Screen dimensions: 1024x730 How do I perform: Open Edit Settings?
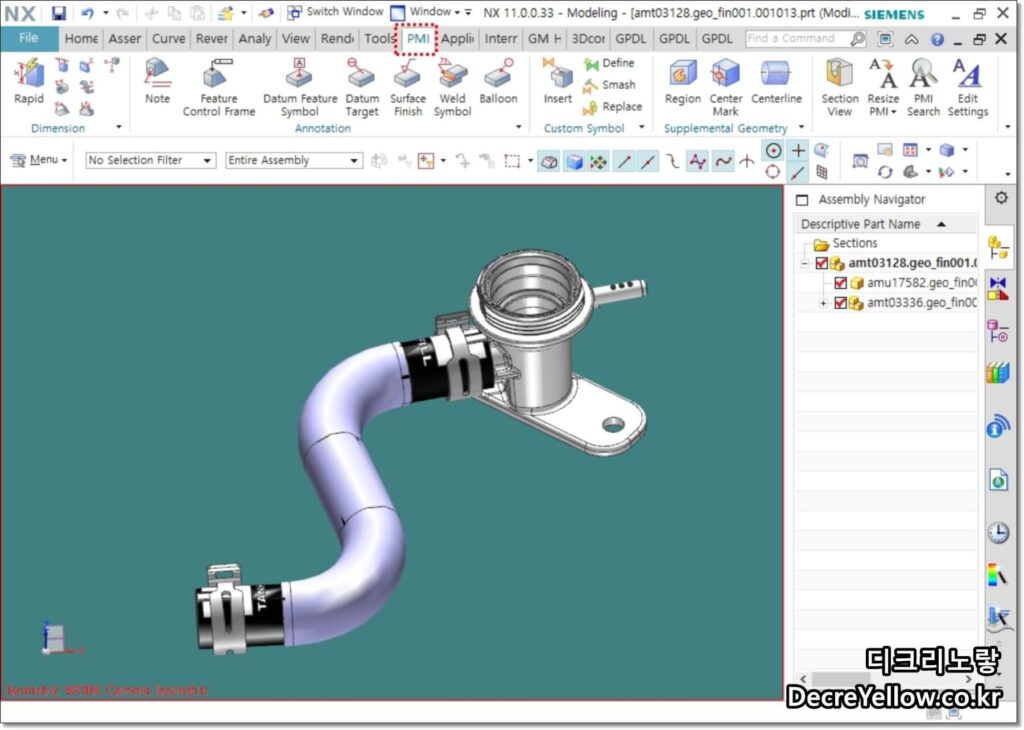coord(967,87)
